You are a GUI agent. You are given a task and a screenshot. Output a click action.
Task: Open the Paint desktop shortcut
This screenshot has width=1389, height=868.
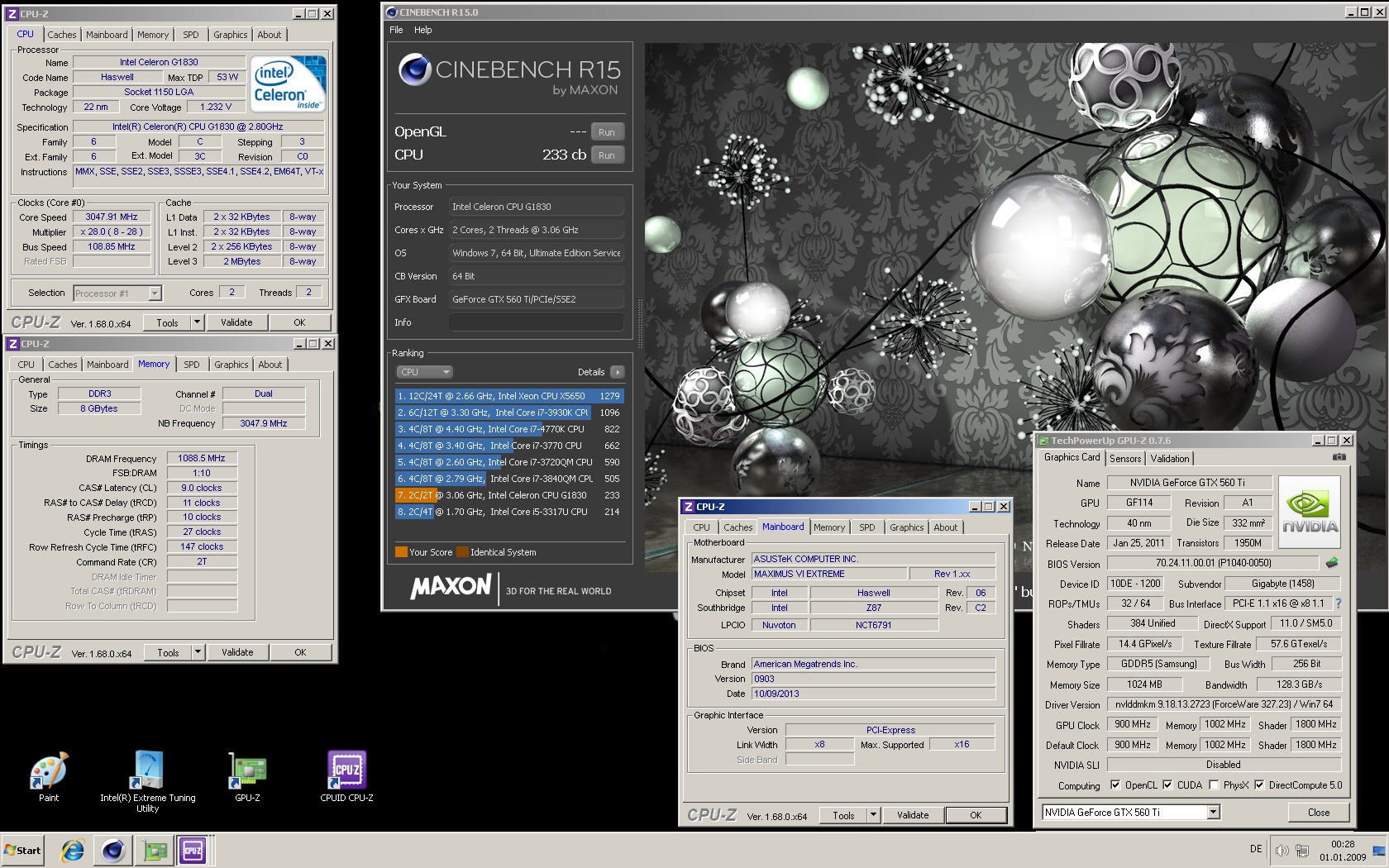tap(49, 777)
